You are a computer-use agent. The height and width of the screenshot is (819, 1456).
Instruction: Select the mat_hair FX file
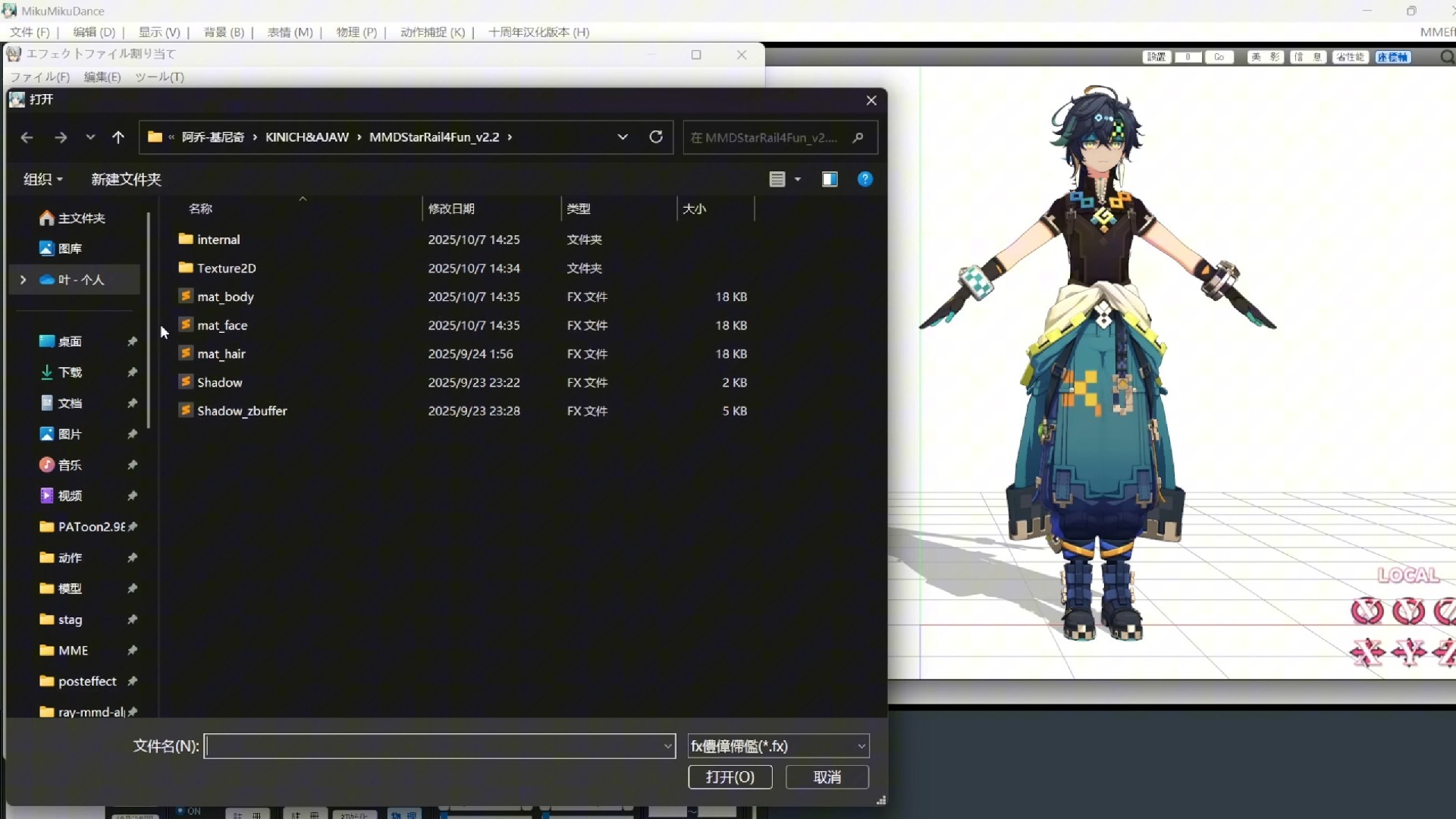221,354
